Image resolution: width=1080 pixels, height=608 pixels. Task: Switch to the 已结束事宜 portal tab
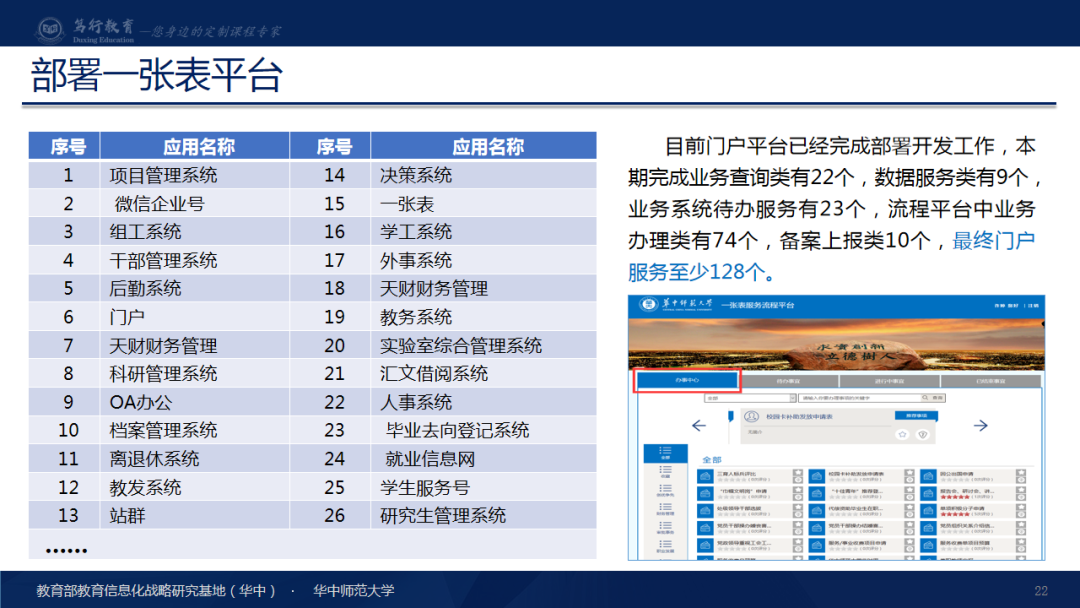click(990, 381)
